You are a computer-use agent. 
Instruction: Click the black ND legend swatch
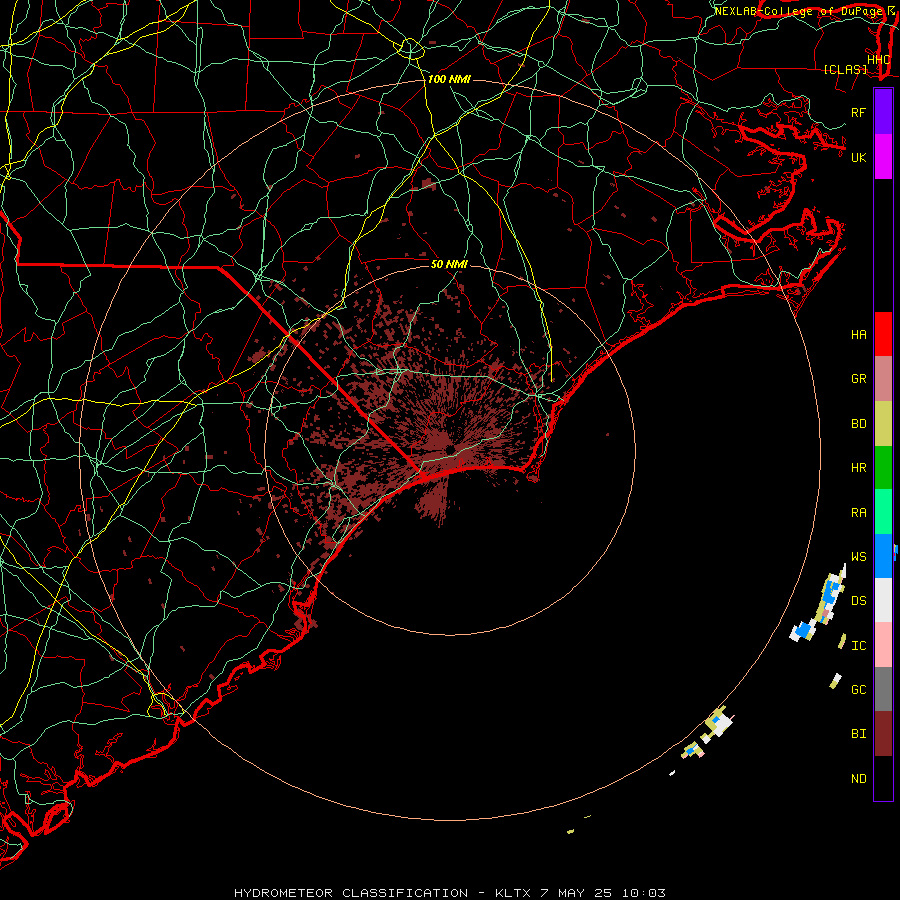click(883, 778)
